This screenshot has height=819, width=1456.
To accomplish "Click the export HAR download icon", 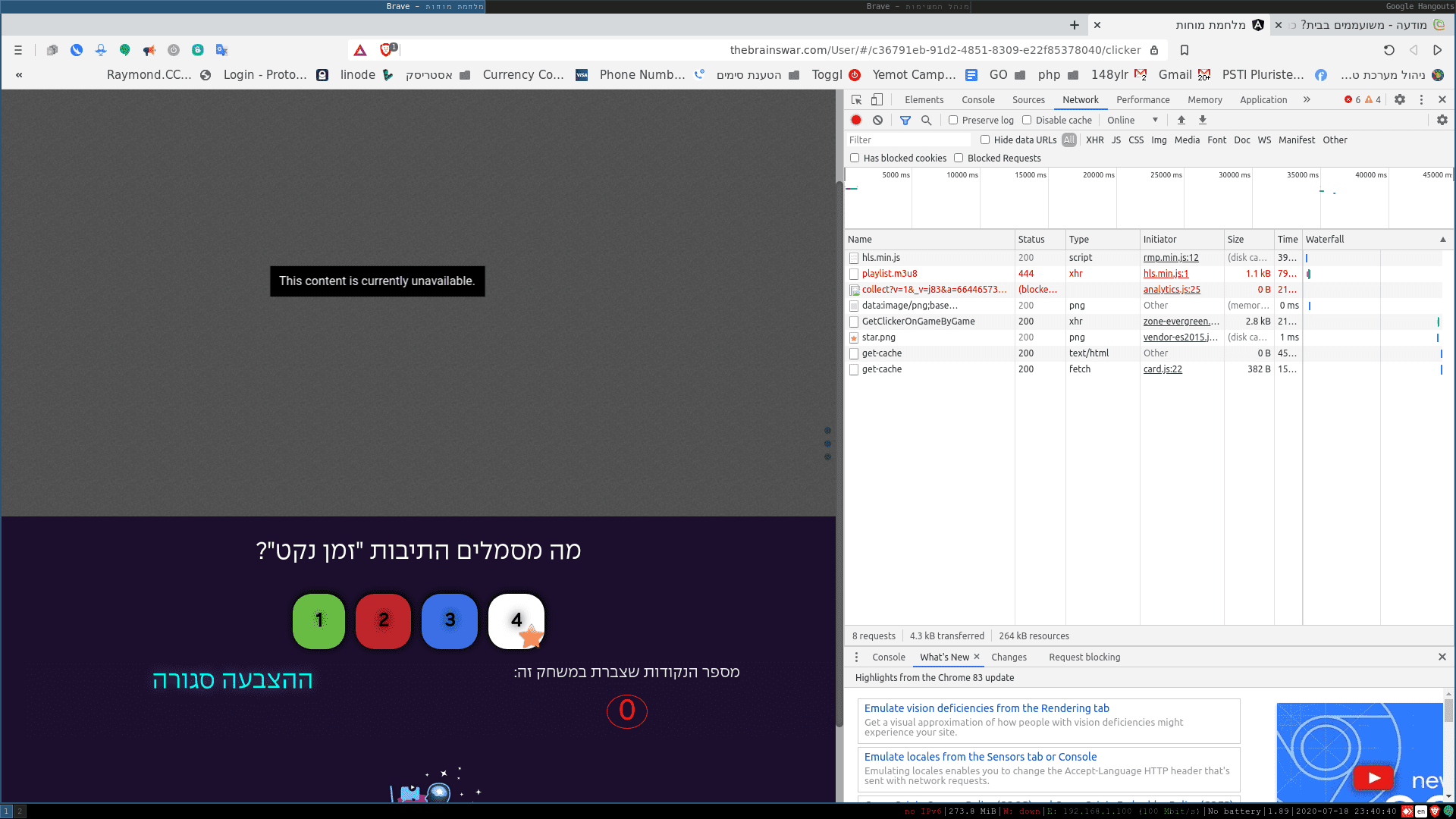I will tap(1202, 120).
